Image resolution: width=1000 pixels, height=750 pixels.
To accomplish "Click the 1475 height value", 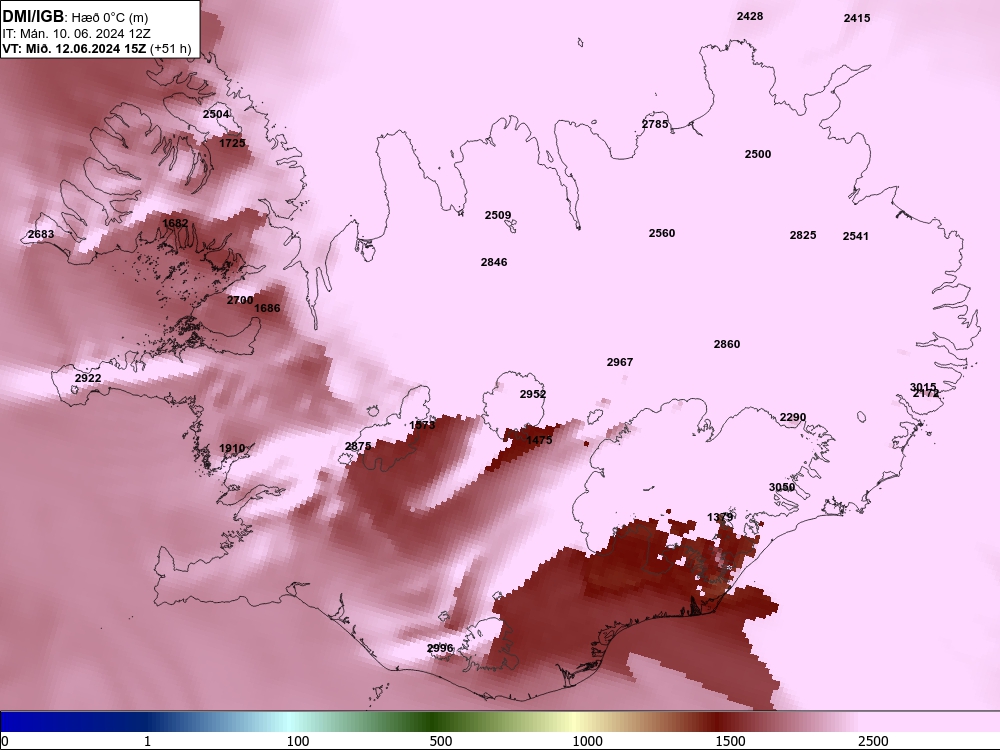I will click(539, 439).
